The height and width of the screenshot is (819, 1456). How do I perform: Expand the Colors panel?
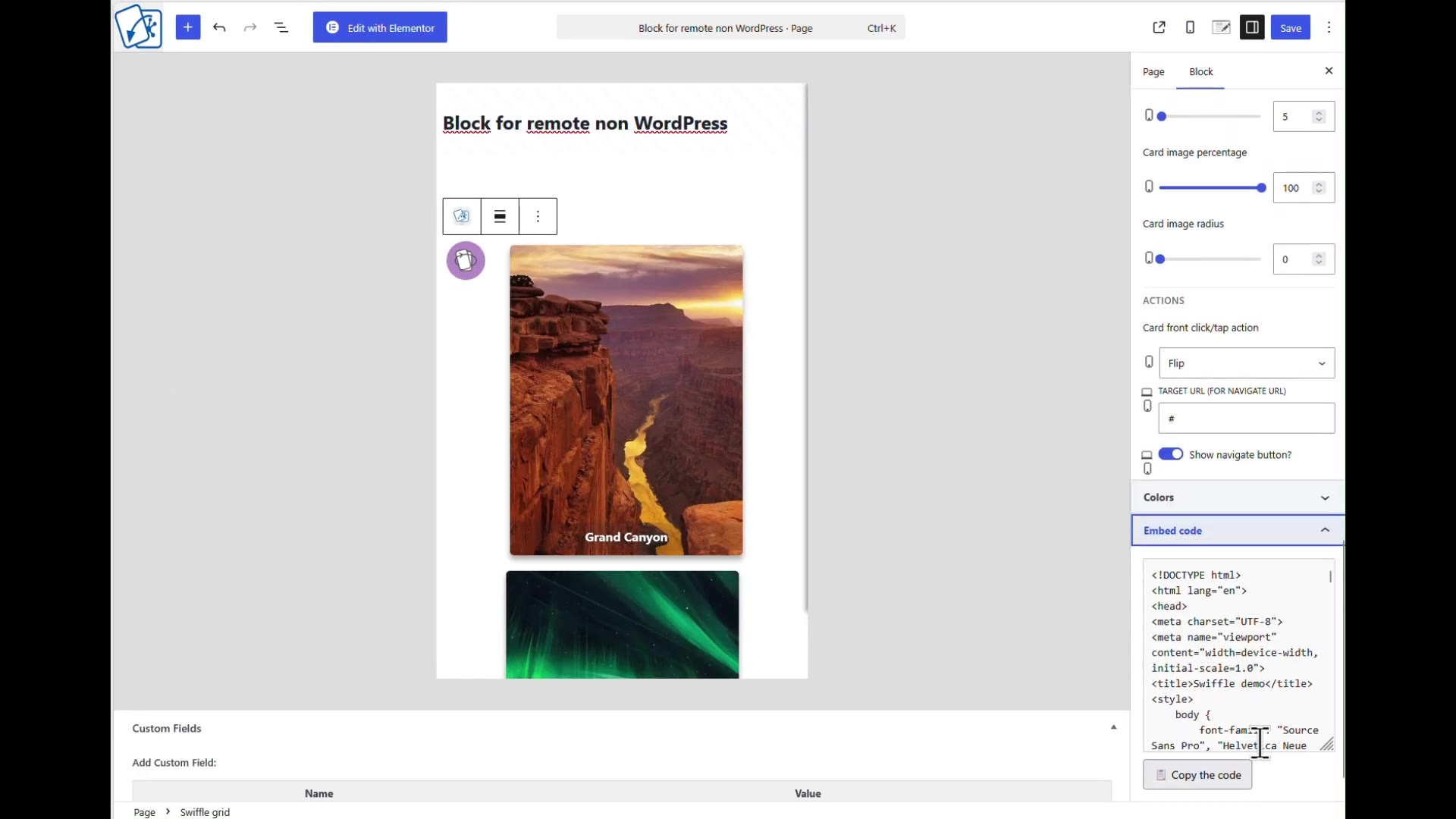tap(1238, 497)
